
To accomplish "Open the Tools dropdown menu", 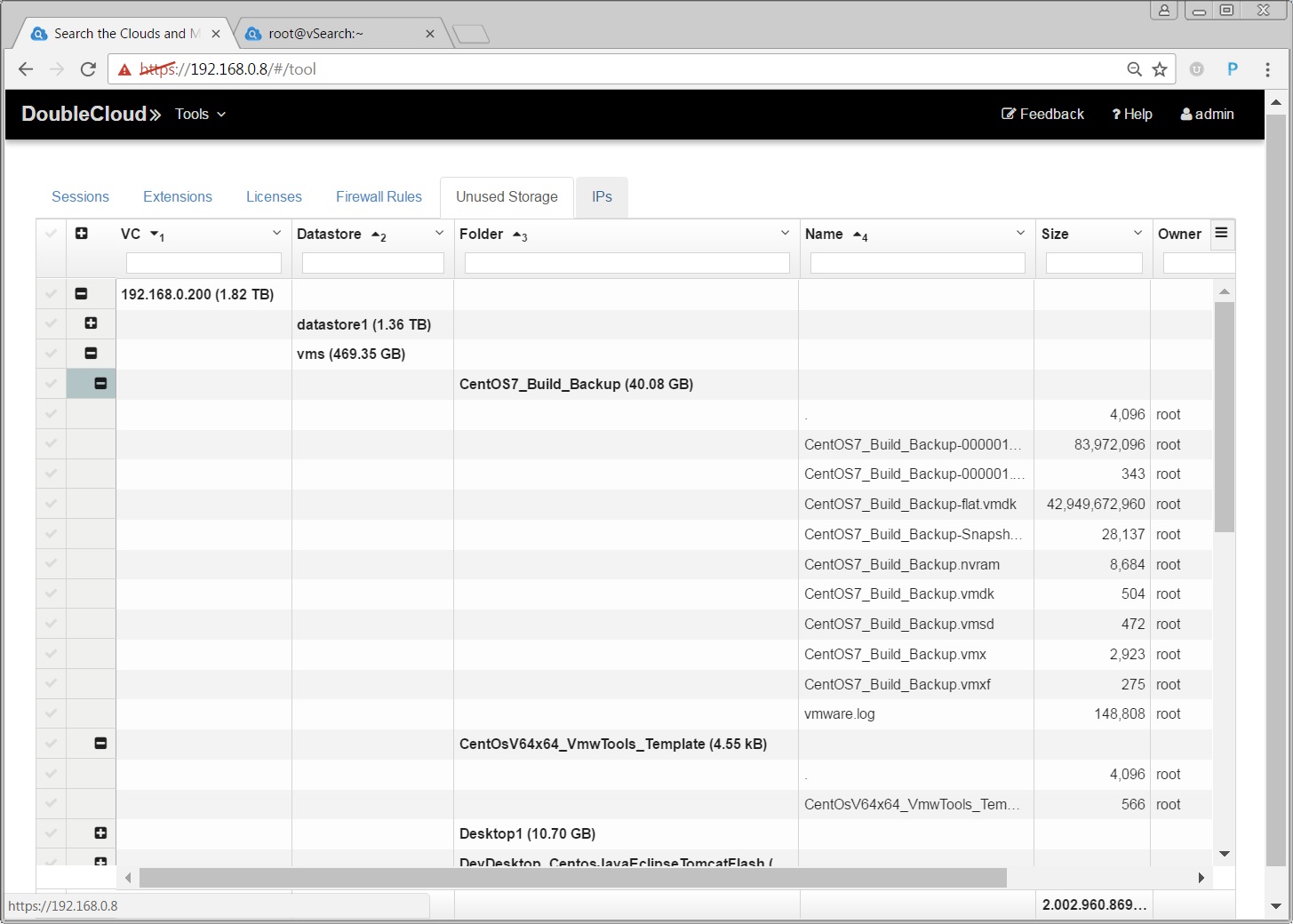I will click(200, 115).
